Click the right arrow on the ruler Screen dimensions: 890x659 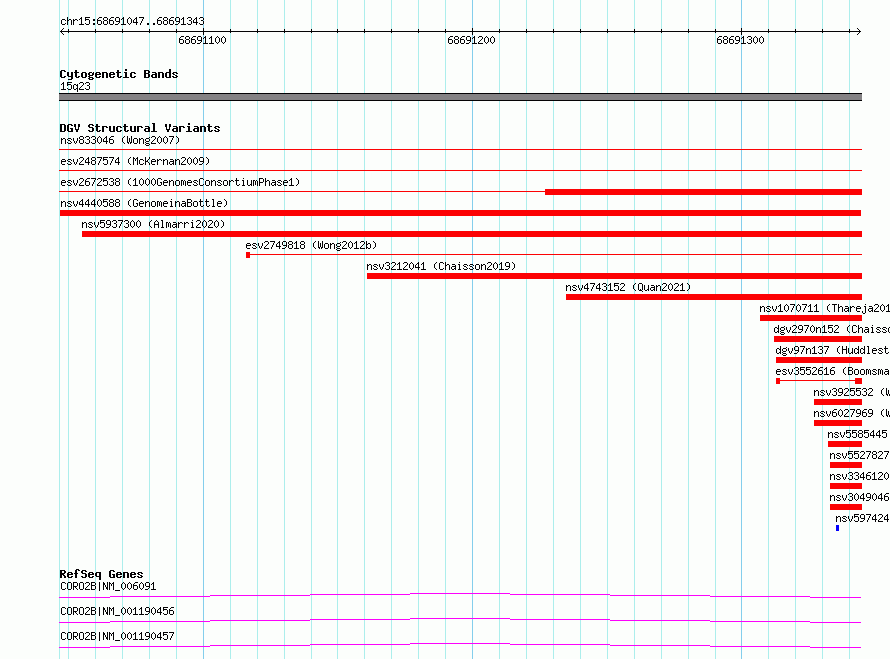click(858, 31)
